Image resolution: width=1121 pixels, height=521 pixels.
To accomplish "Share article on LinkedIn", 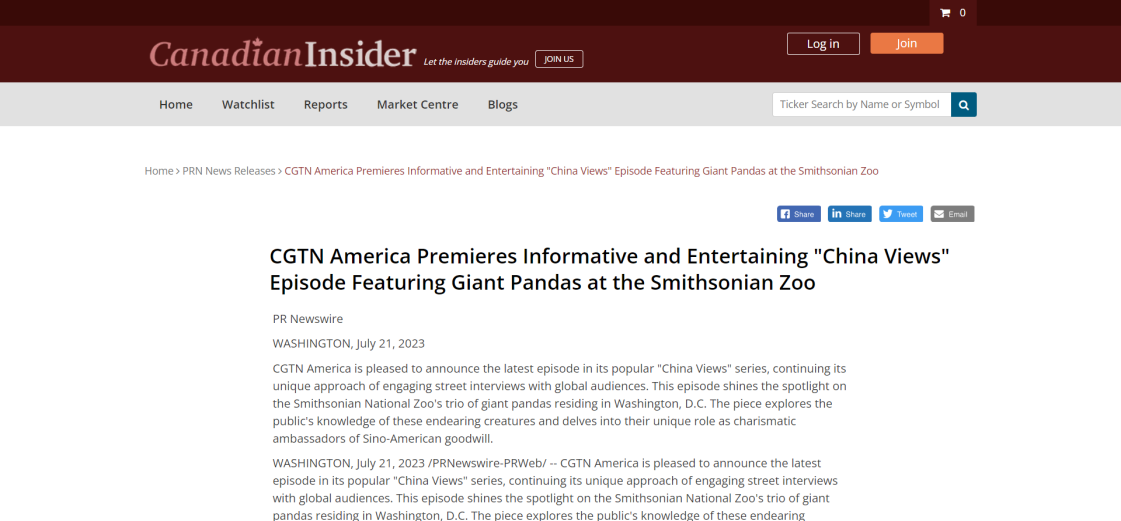I will click(850, 214).
